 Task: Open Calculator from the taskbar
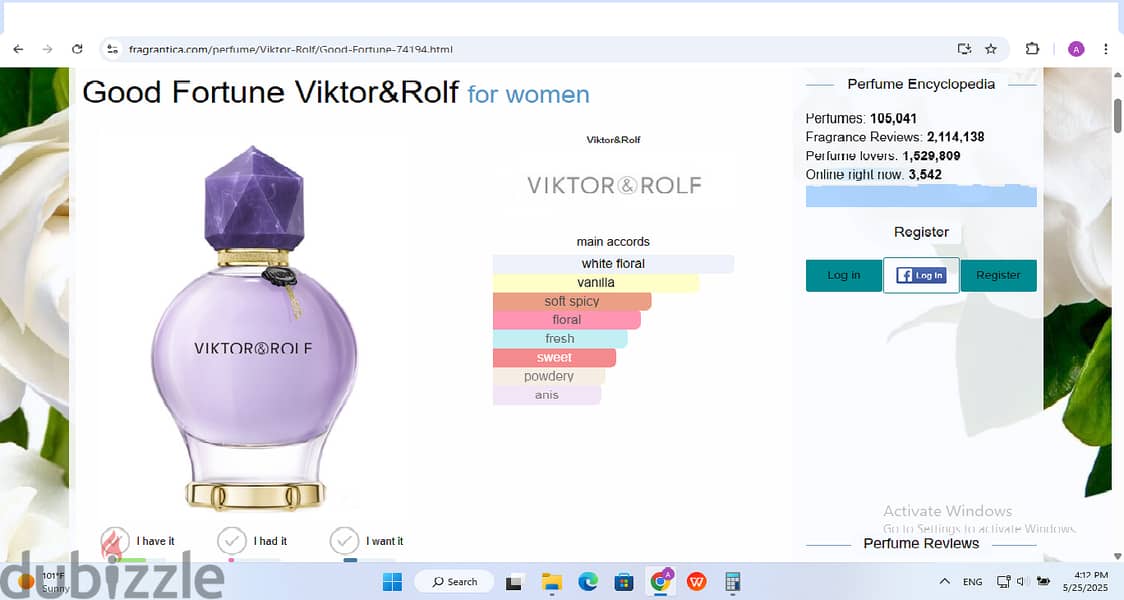732,582
